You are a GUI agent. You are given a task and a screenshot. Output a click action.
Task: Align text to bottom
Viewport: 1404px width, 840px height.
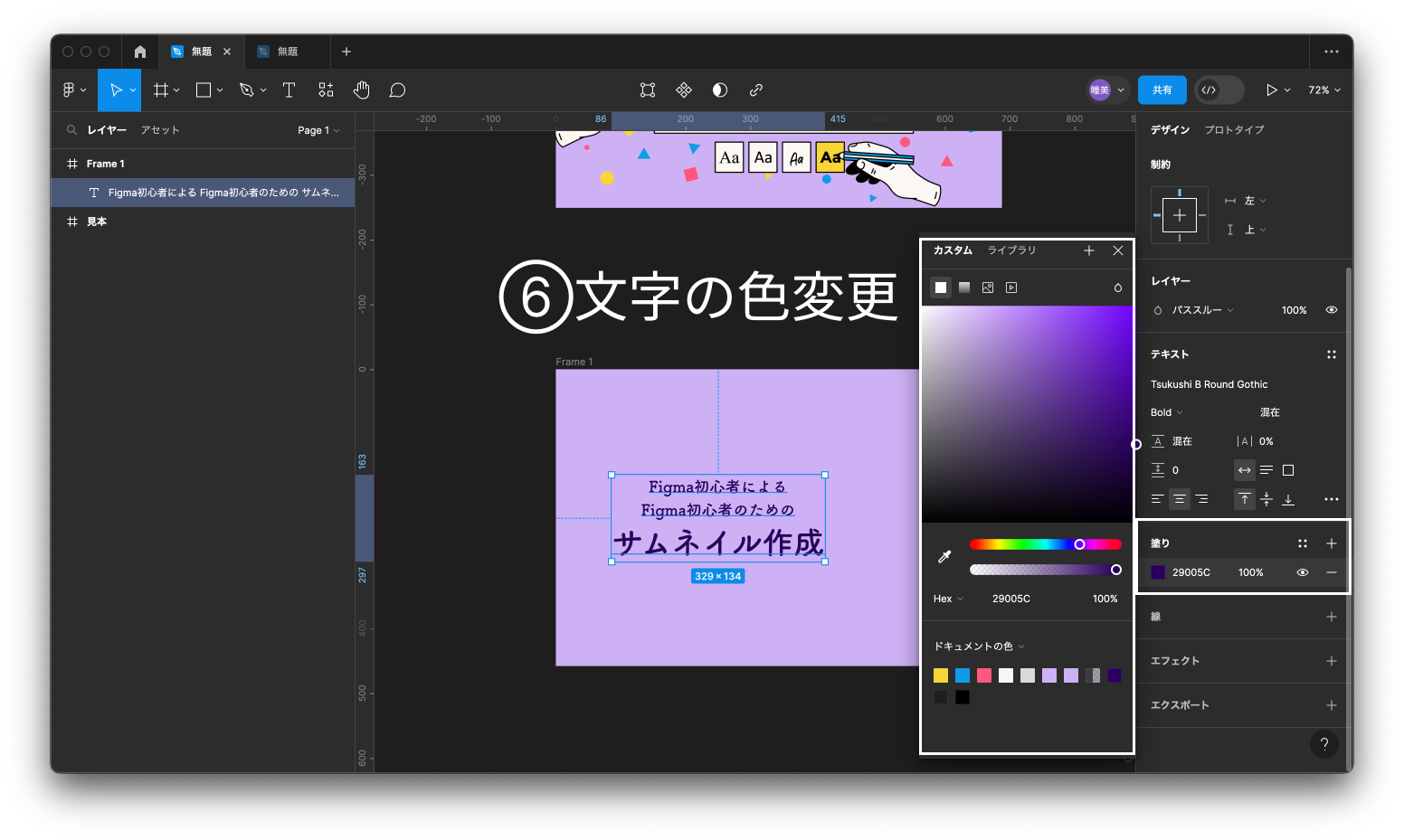(1288, 499)
